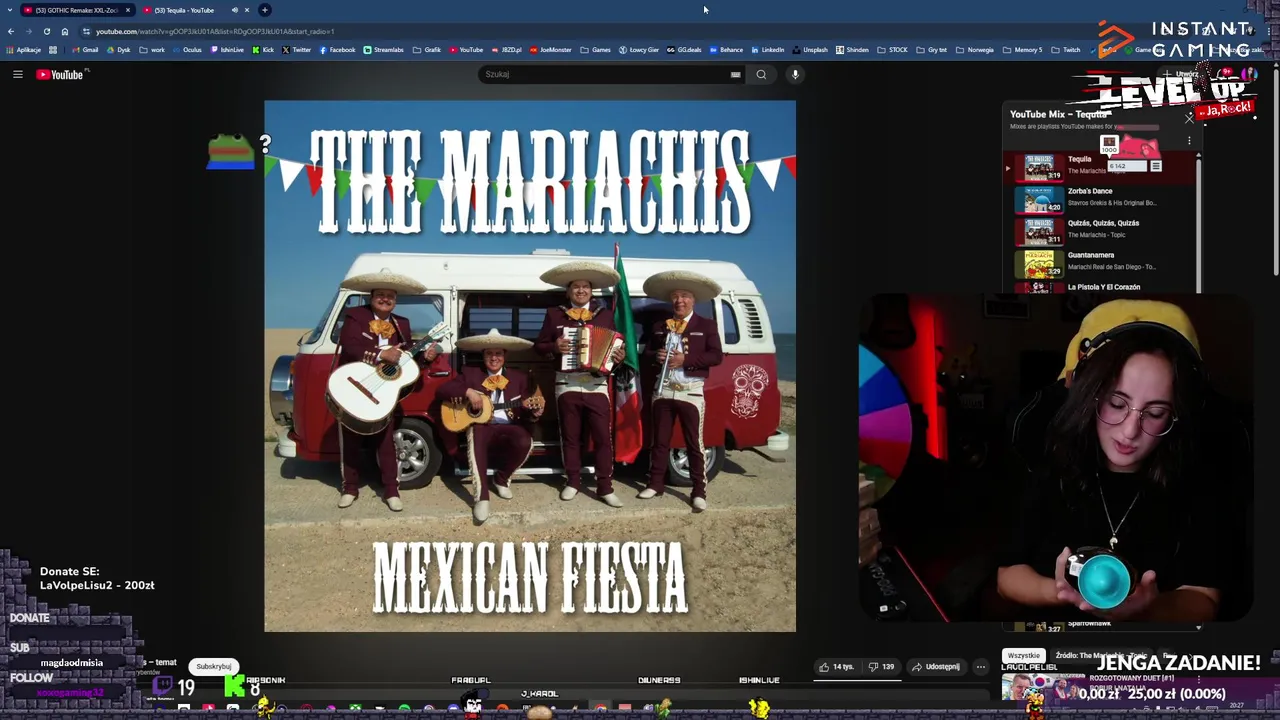Open site information icon in address bar
The height and width of the screenshot is (720, 1280).
point(86,31)
